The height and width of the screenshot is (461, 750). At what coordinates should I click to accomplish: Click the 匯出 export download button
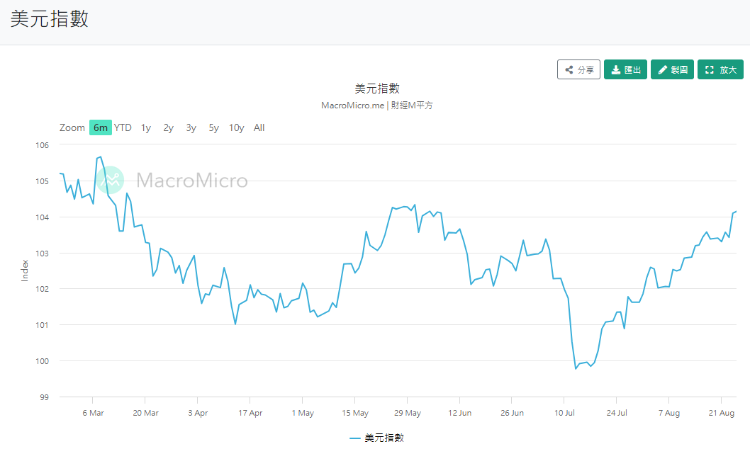(626, 70)
